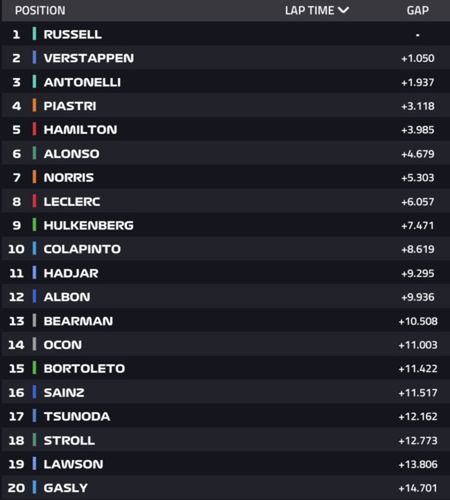The image size is (450, 500).
Task: Click Stroll's green team color bar
Action: [34, 440]
